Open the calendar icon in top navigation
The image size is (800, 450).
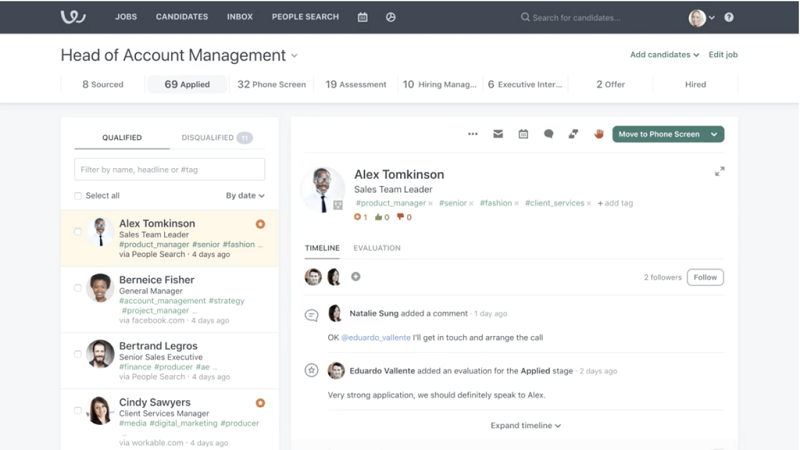[x=362, y=17]
